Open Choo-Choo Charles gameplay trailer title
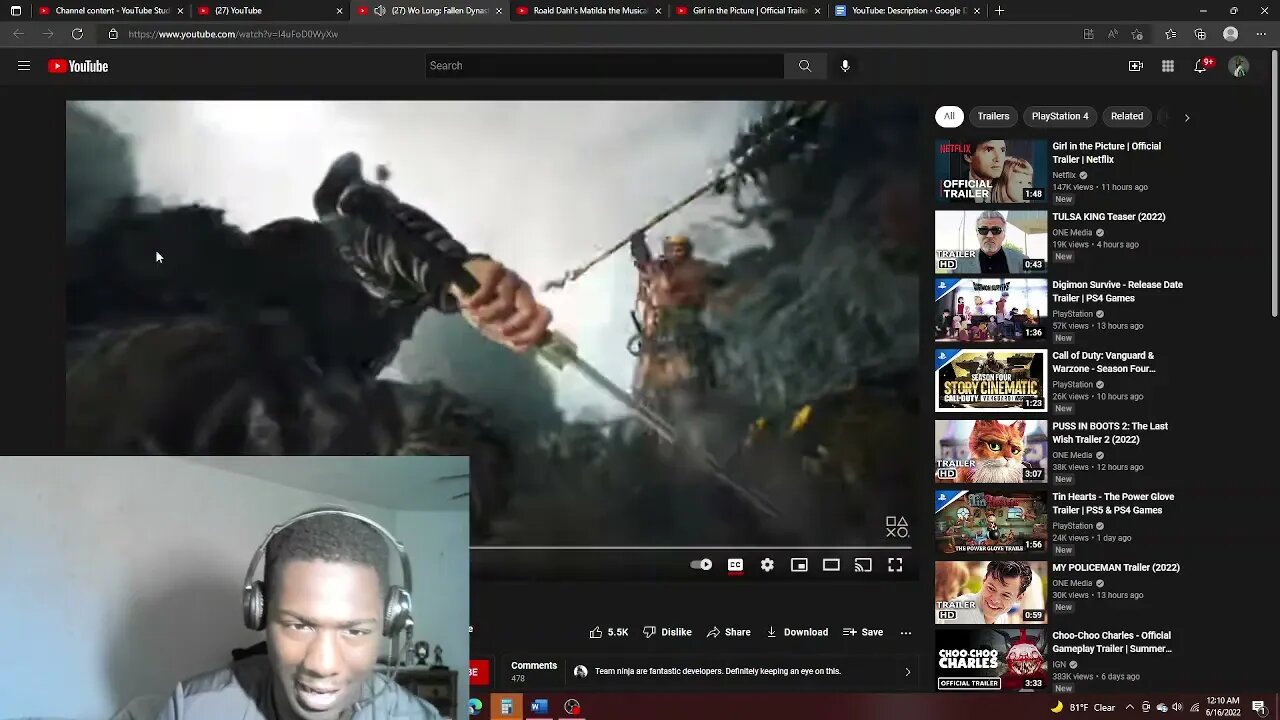Viewport: 1280px width, 720px height. pyautogui.click(x=1111, y=642)
